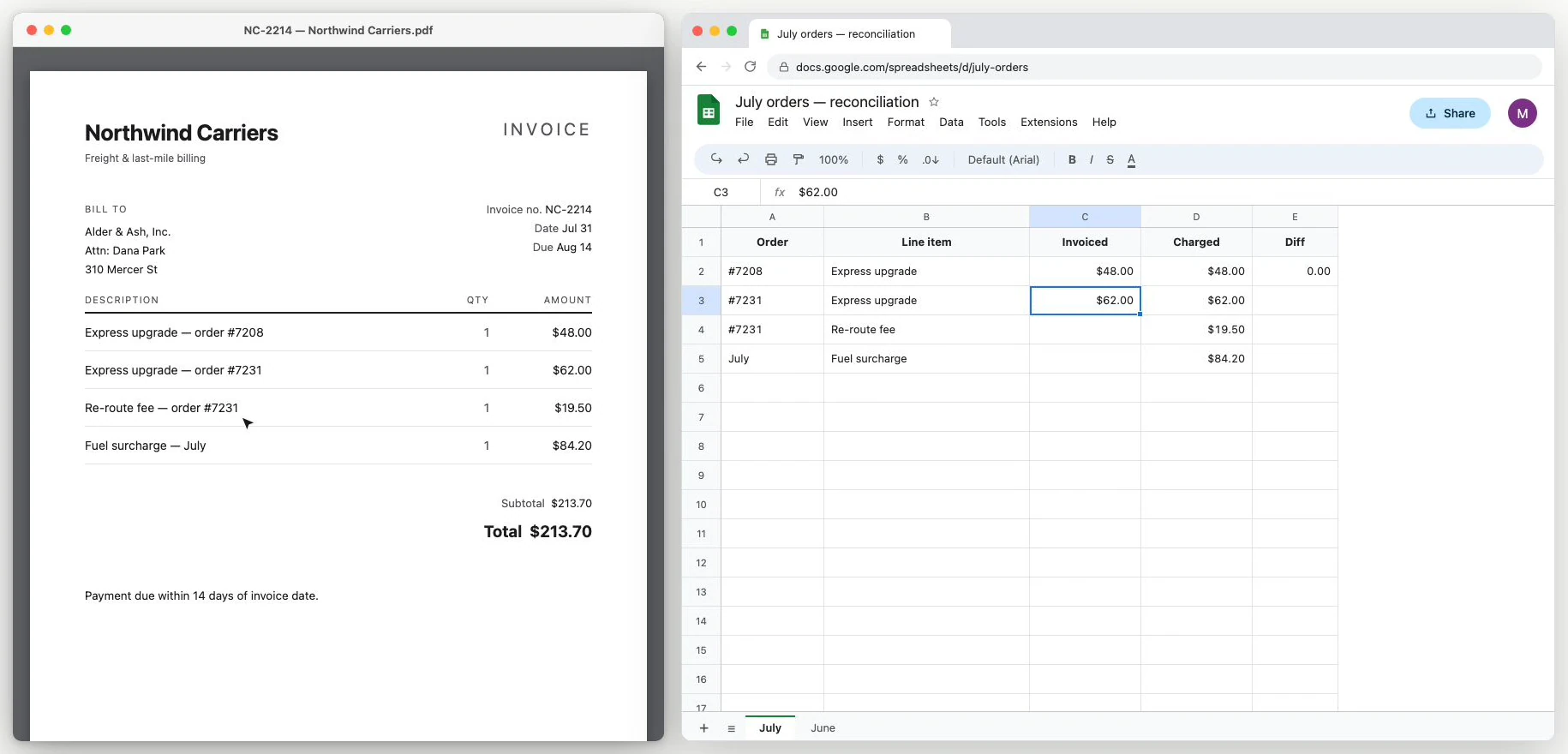This screenshot has height=754, width=1568.
Task: Click the $84.20 Charged cell
Action: pos(1196,359)
